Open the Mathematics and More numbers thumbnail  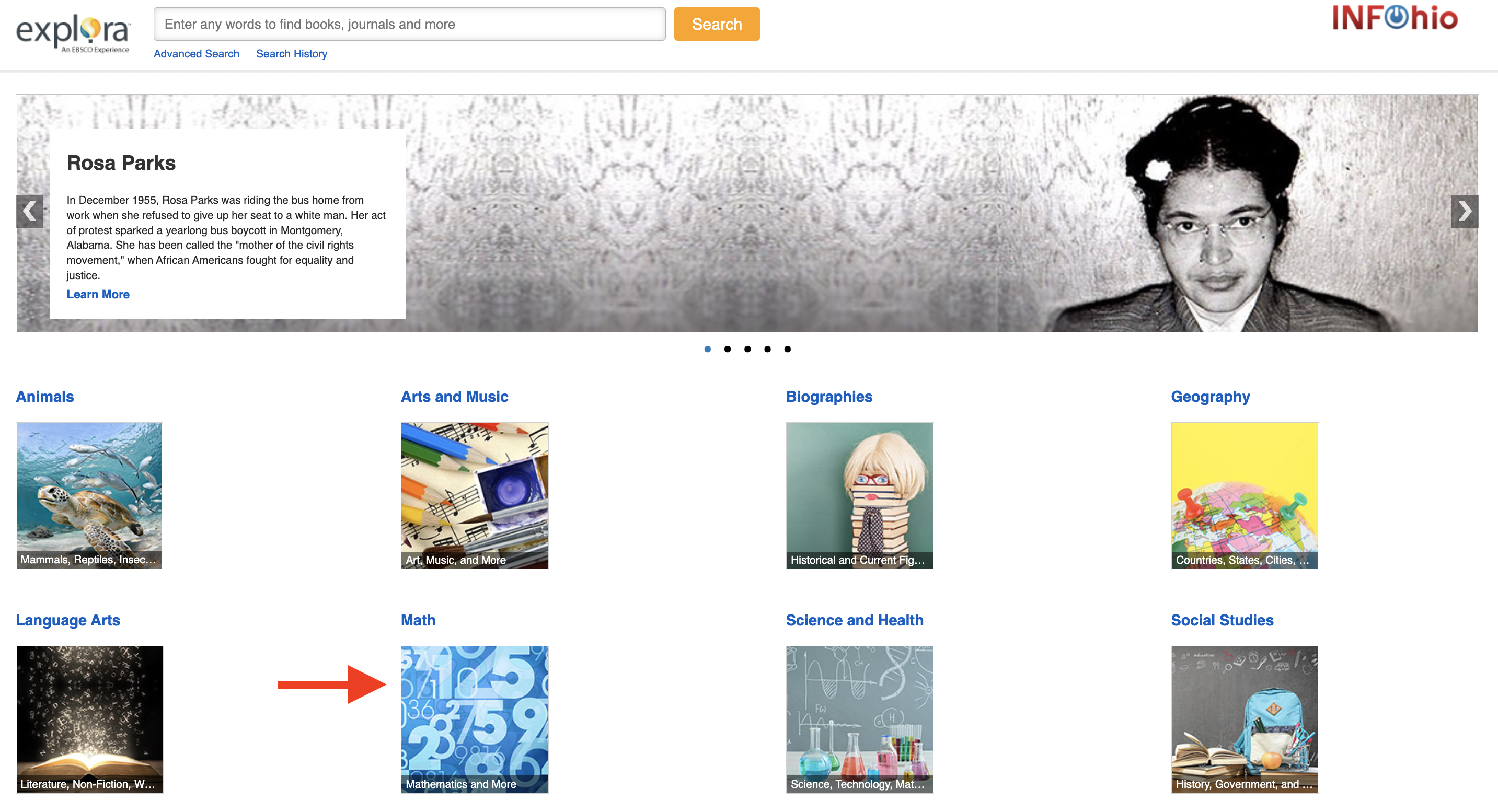point(475,719)
